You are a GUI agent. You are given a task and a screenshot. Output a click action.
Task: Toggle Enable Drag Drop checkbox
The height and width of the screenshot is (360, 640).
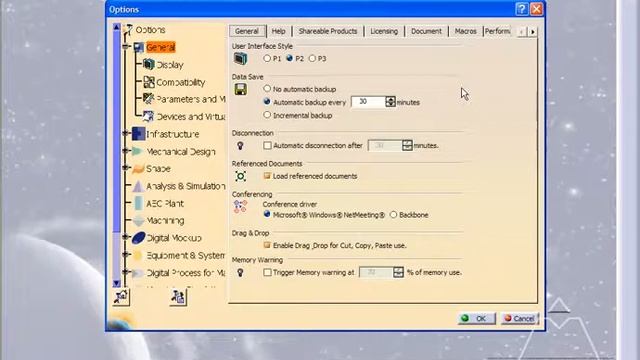click(x=267, y=245)
